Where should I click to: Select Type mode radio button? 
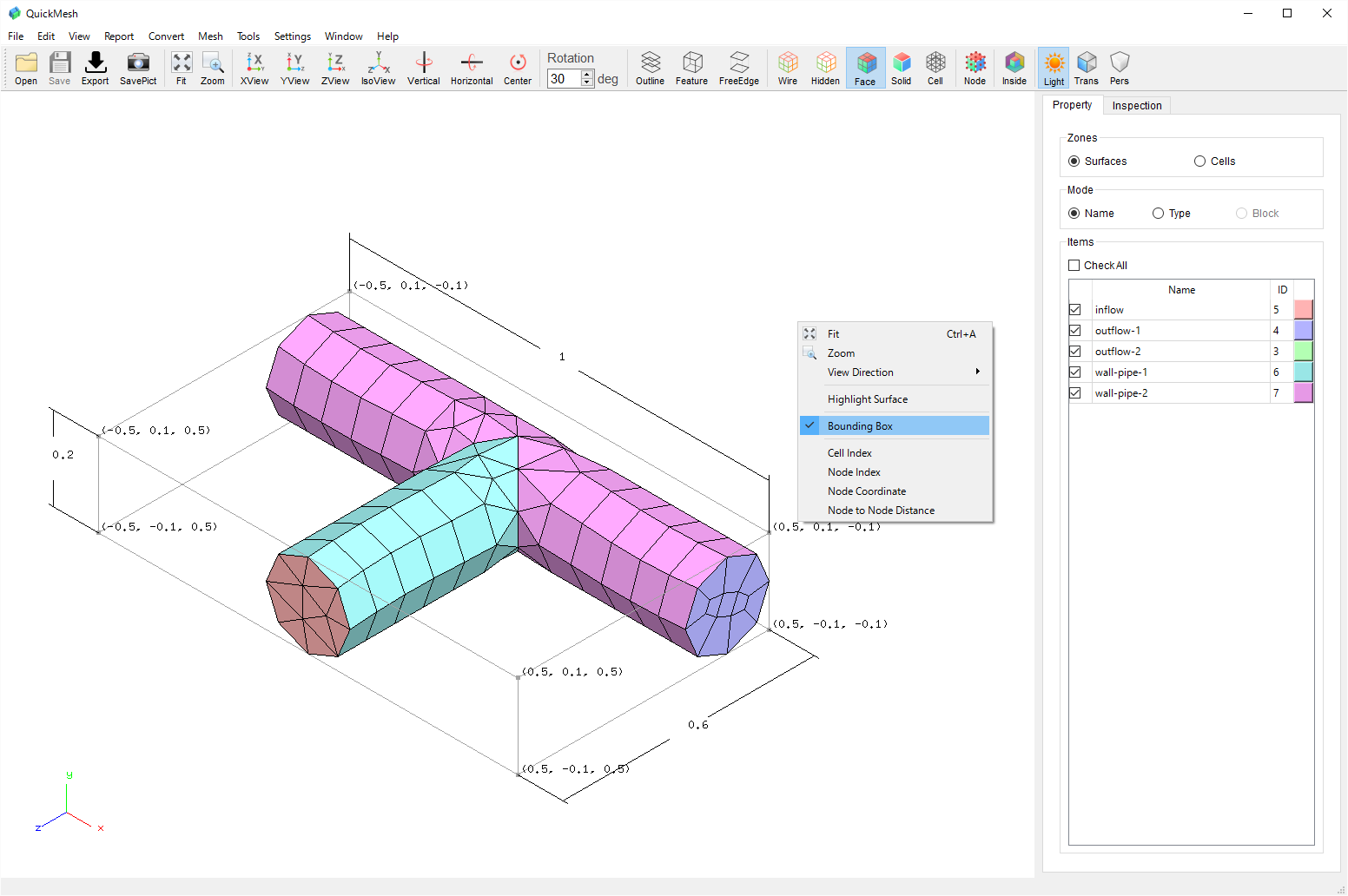point(1159,214)
